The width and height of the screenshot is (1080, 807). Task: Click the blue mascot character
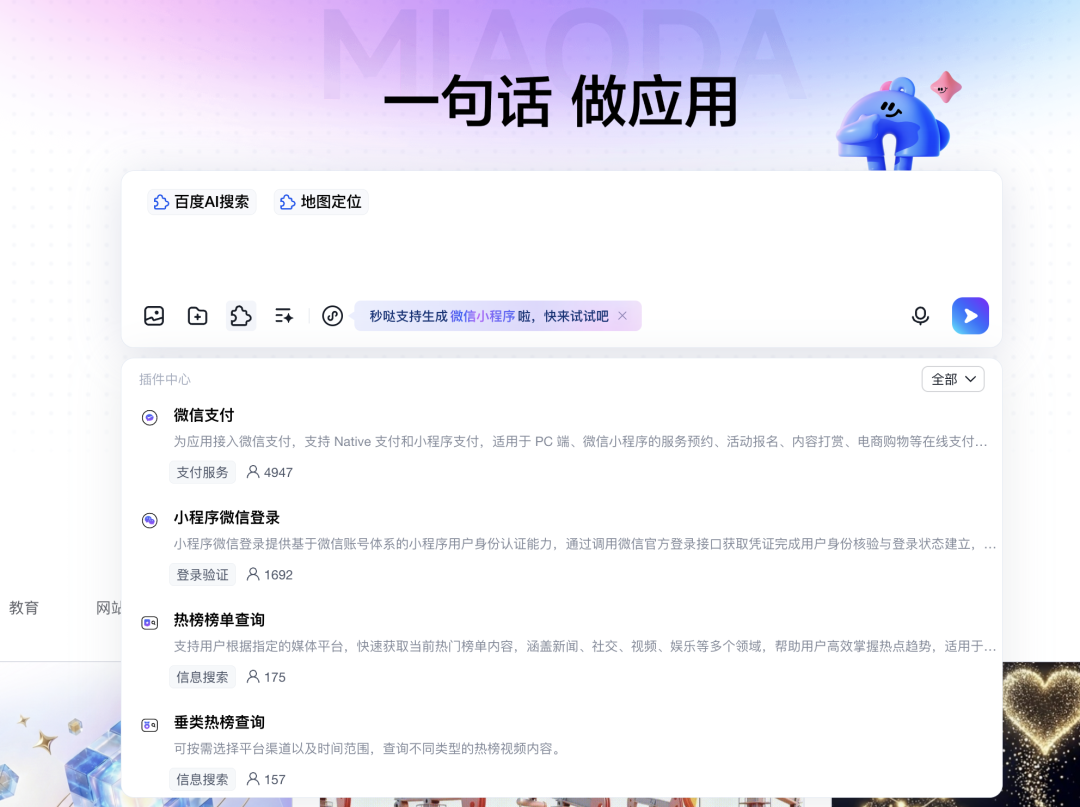(892, 124)
